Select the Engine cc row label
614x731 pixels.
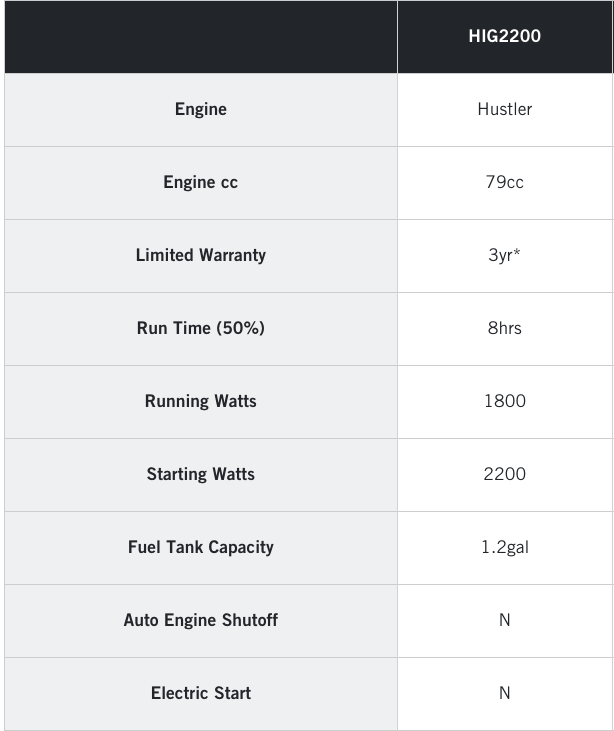201,182
